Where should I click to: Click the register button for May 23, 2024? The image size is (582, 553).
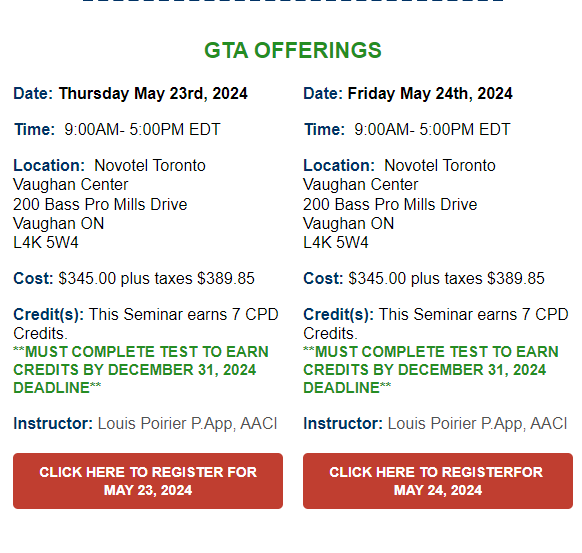pyautogui.click(x=148, y=481)
